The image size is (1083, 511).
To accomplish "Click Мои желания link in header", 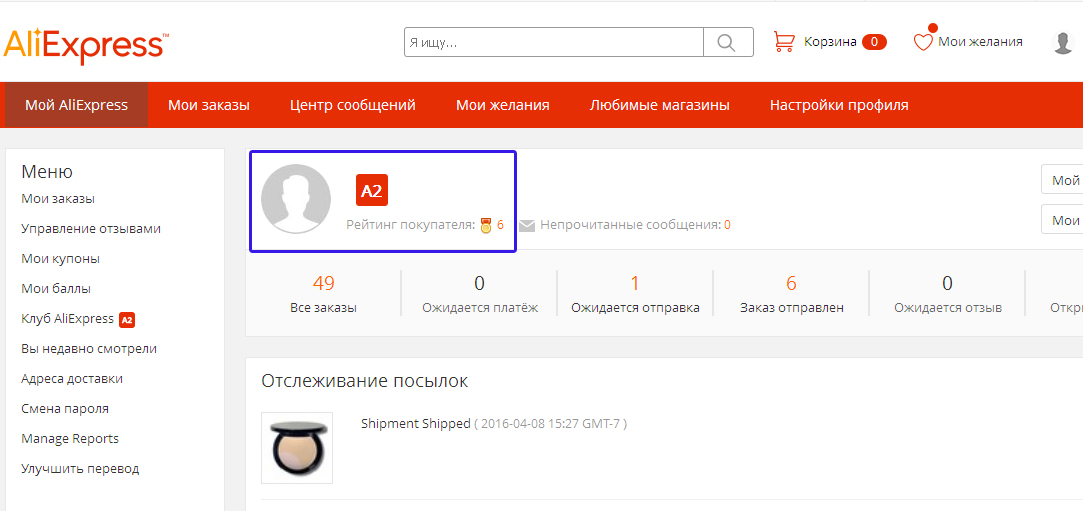I will (x=980, y=41).
